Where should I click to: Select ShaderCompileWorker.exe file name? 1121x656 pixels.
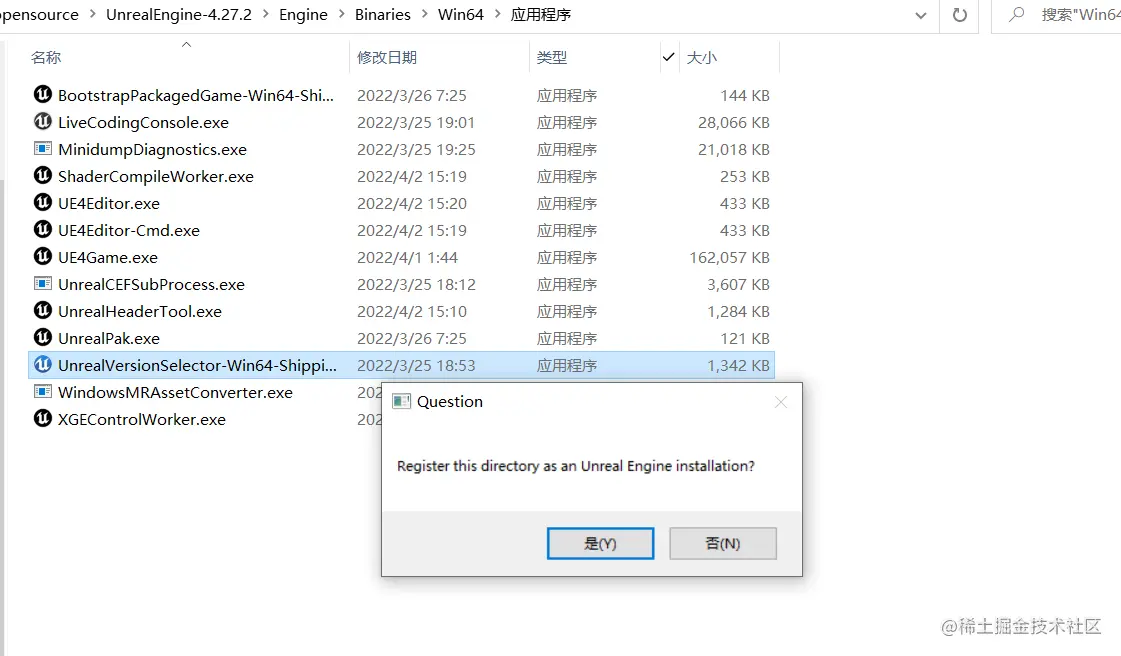click(156, 177)
